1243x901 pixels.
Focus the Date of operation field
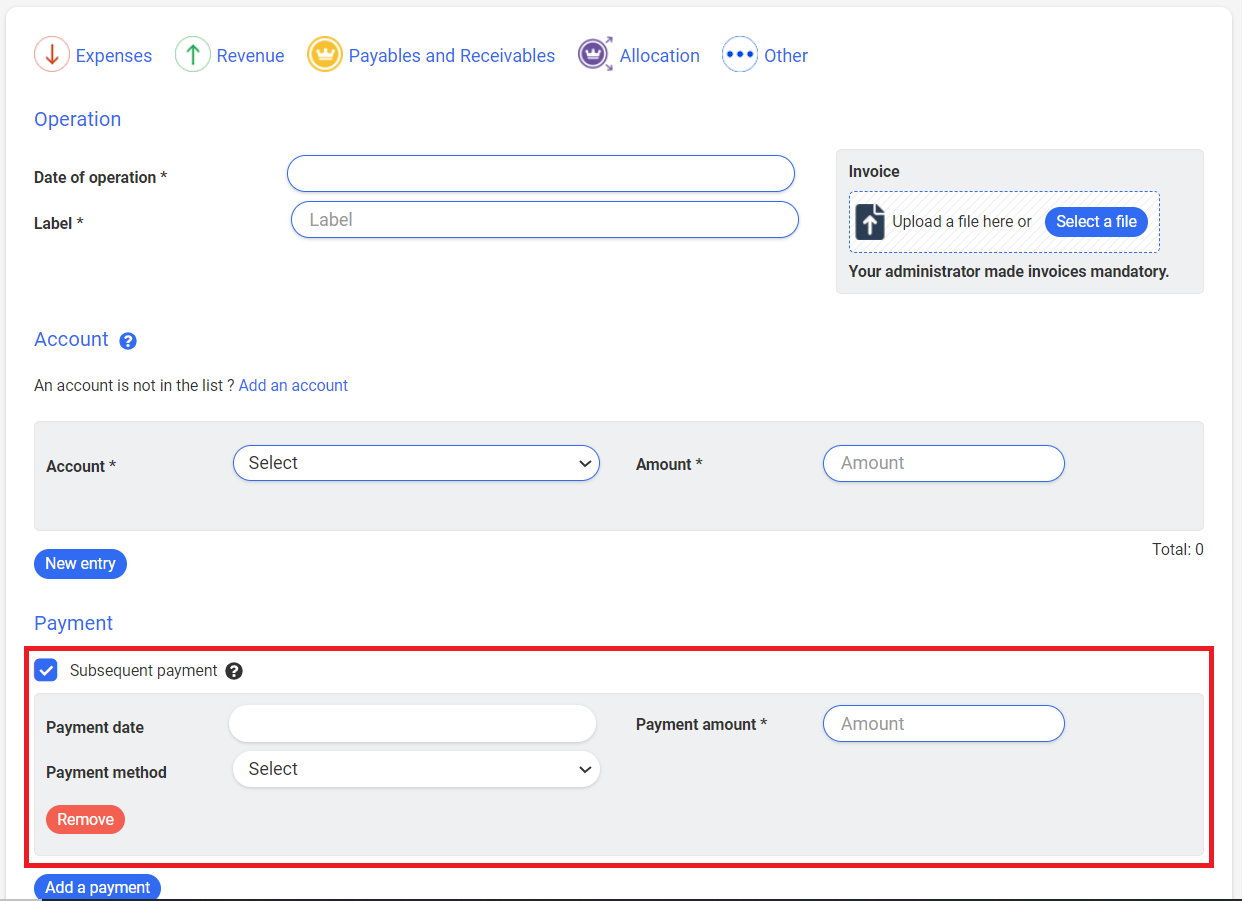pyautogui.click(x=540, y=174)
